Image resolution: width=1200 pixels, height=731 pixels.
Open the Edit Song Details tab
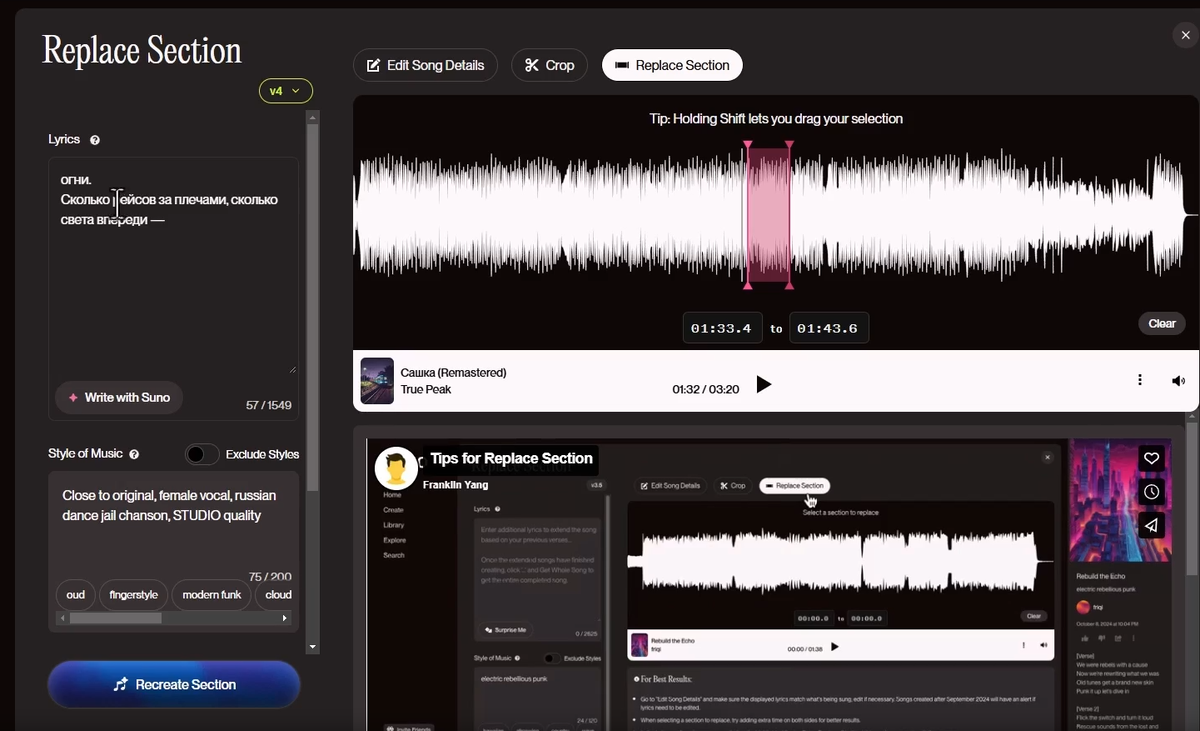(425, 65)
